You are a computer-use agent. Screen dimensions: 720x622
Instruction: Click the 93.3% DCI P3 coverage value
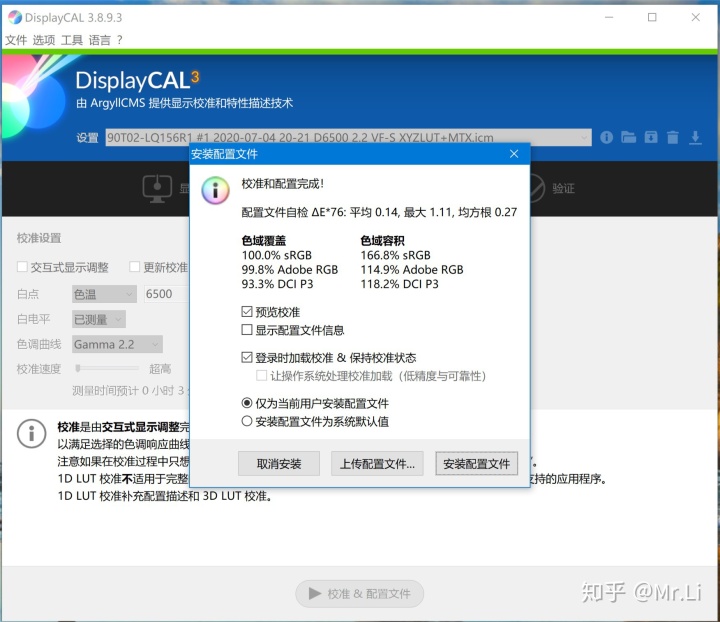click(277, 284)
